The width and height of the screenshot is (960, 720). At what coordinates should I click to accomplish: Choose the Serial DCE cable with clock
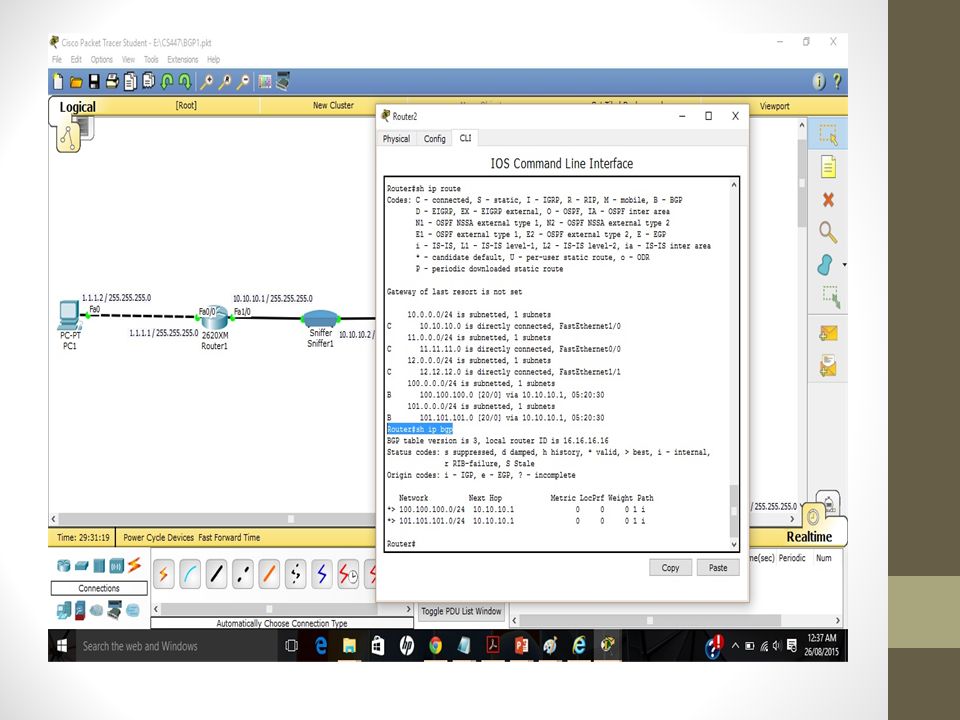click(348, 574)
